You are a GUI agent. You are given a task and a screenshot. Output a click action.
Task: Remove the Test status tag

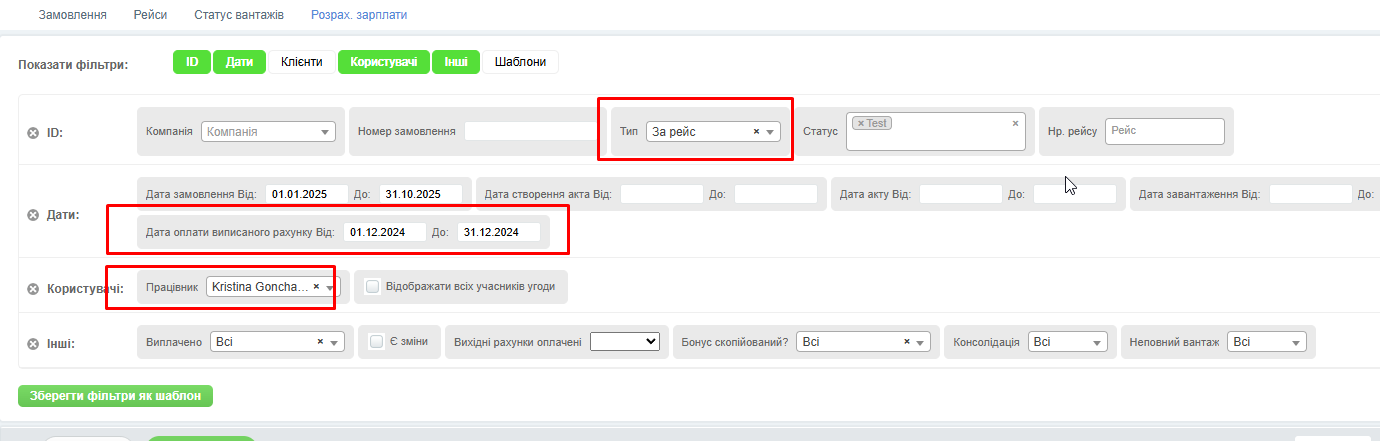coord(861,124)
